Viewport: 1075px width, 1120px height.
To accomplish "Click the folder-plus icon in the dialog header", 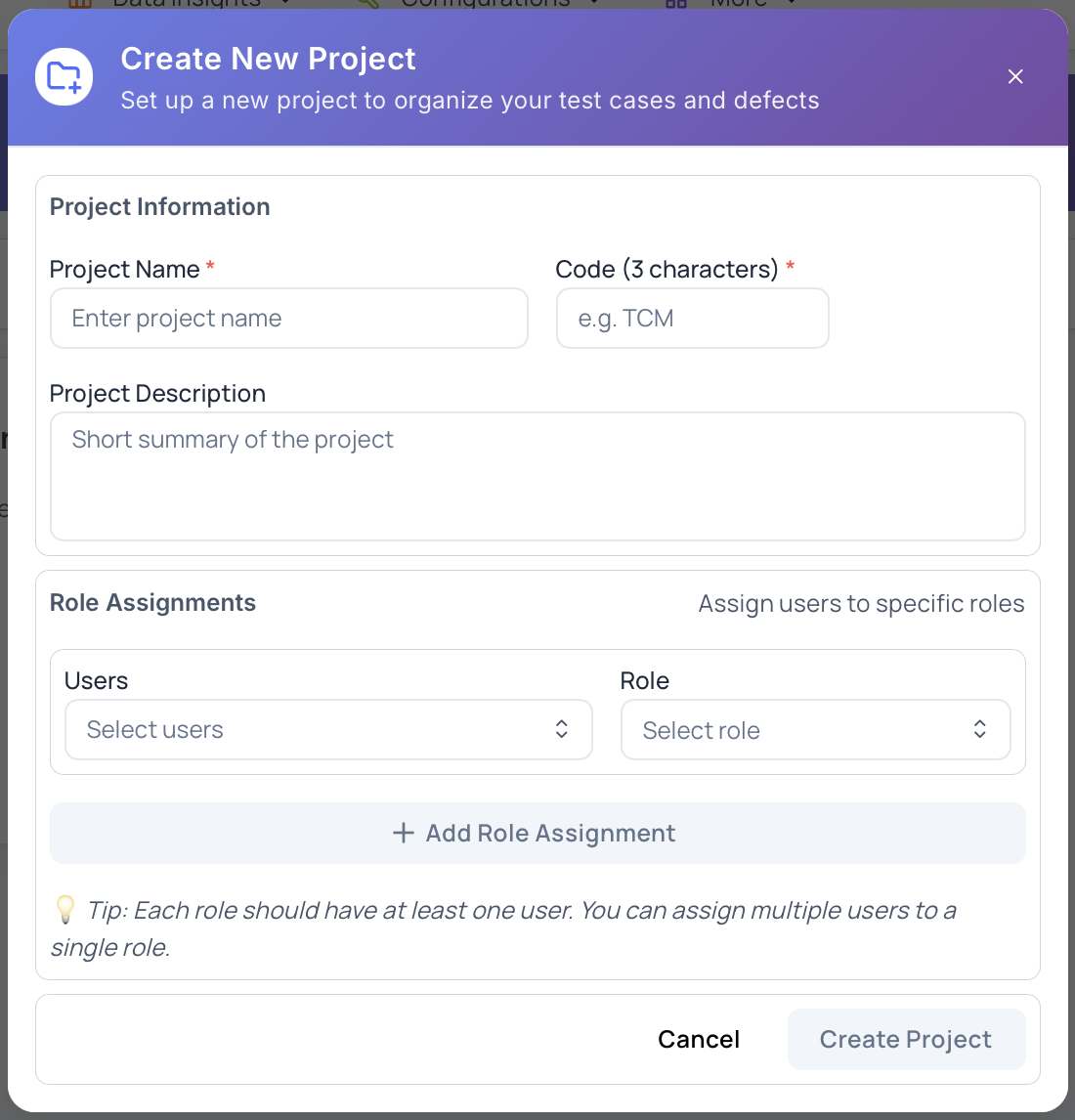I will [64, 76].
